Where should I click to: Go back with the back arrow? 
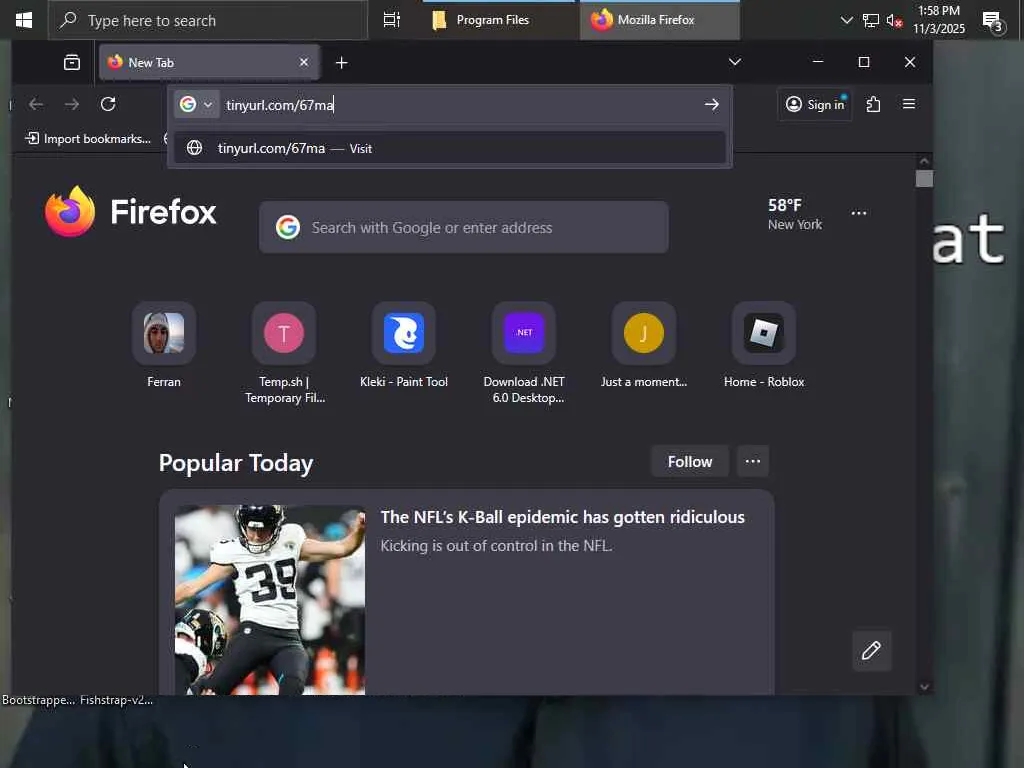coord(36,104)
